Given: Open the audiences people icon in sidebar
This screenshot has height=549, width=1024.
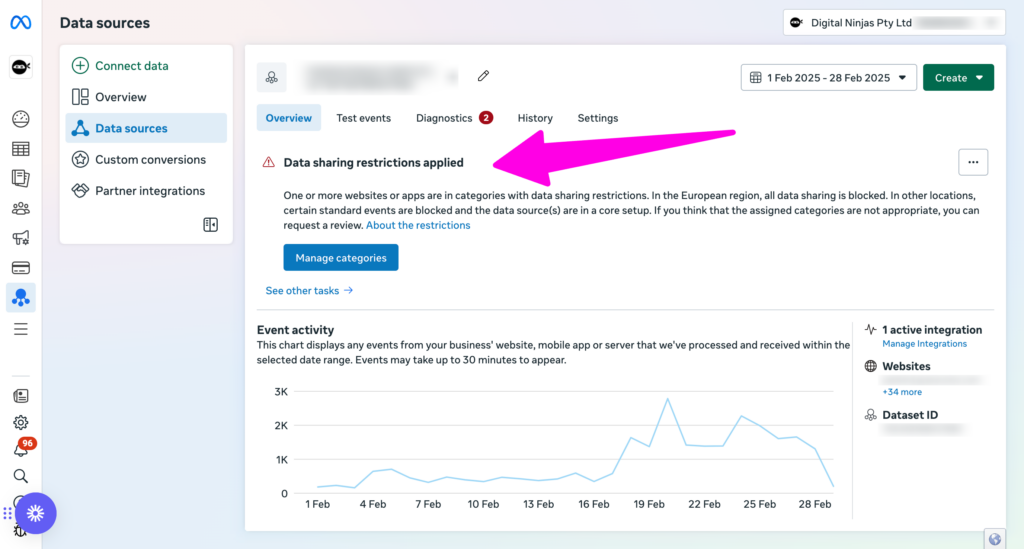Looking at the screenshot, I should coord(20,208).
